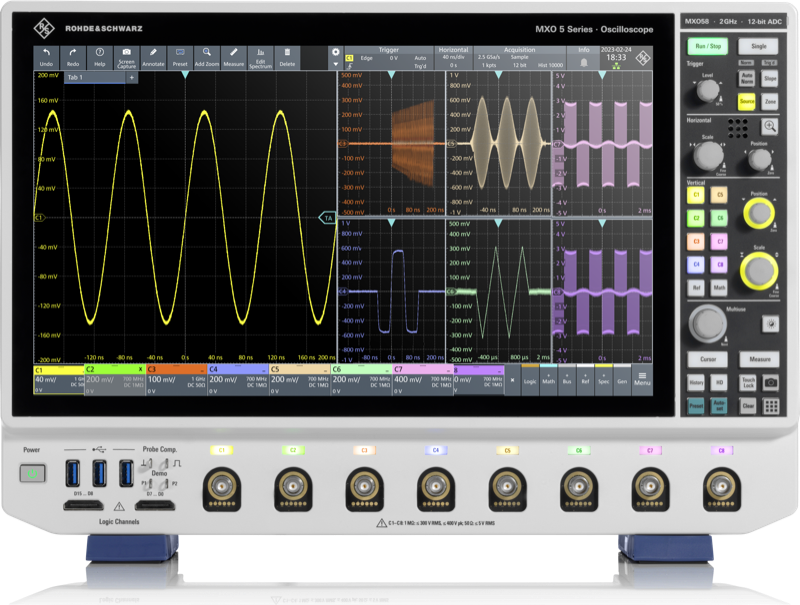Viewport: 800px width, 605px height.
Task: Click the Delete trash icon
Action: pos(287,56)
